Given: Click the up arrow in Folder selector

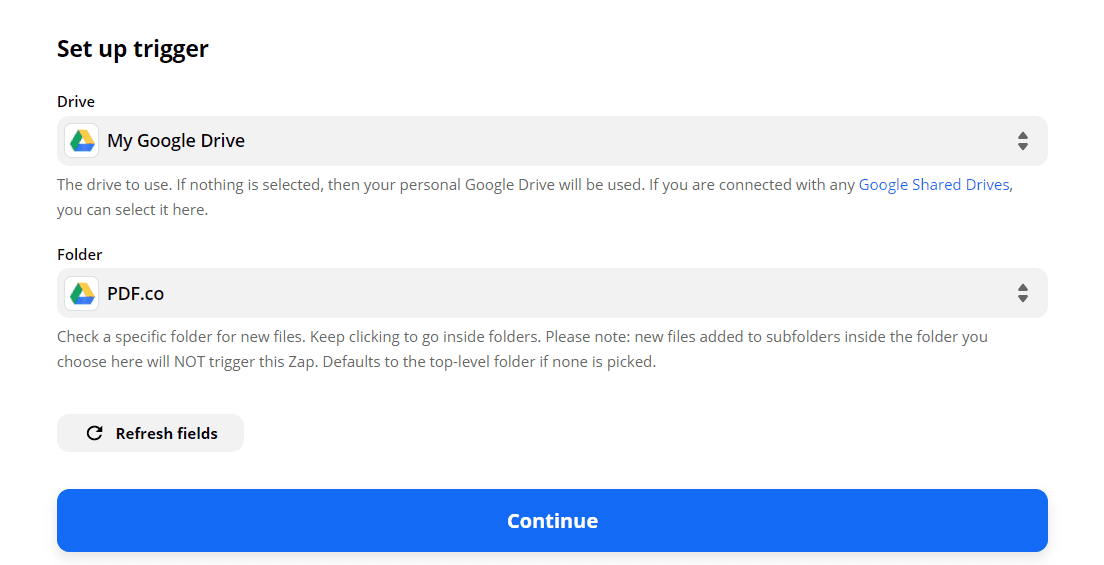Looking at the screenshot, I should point(1022,287).
